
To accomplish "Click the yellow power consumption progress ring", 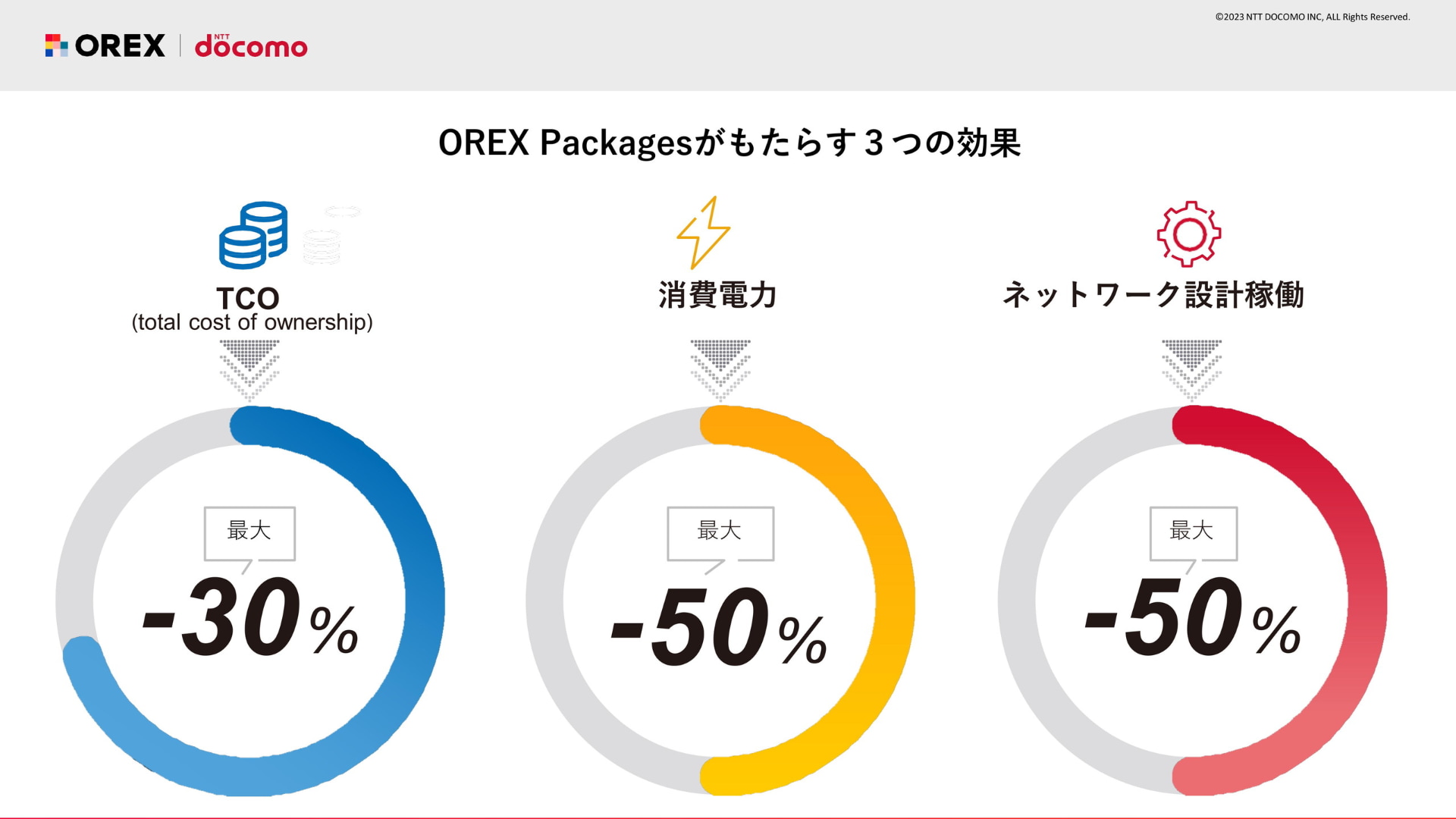I will coord(895,599).
